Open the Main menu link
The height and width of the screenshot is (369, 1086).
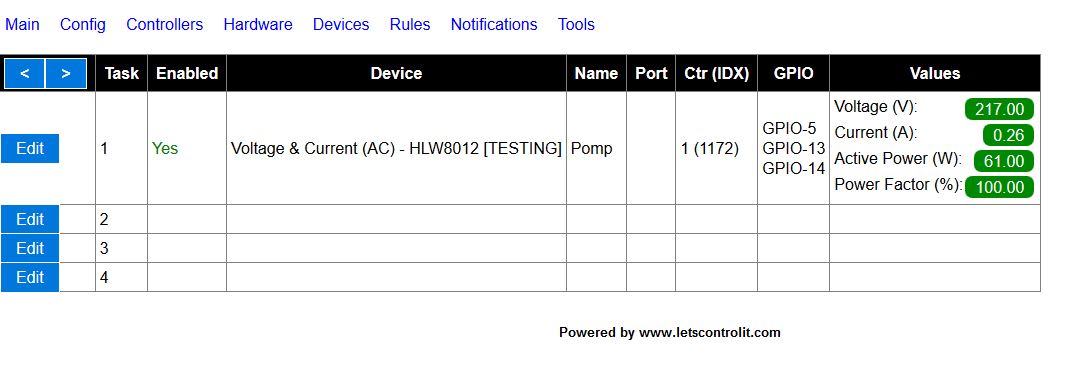pyautogui.click(x=22, y=24)
